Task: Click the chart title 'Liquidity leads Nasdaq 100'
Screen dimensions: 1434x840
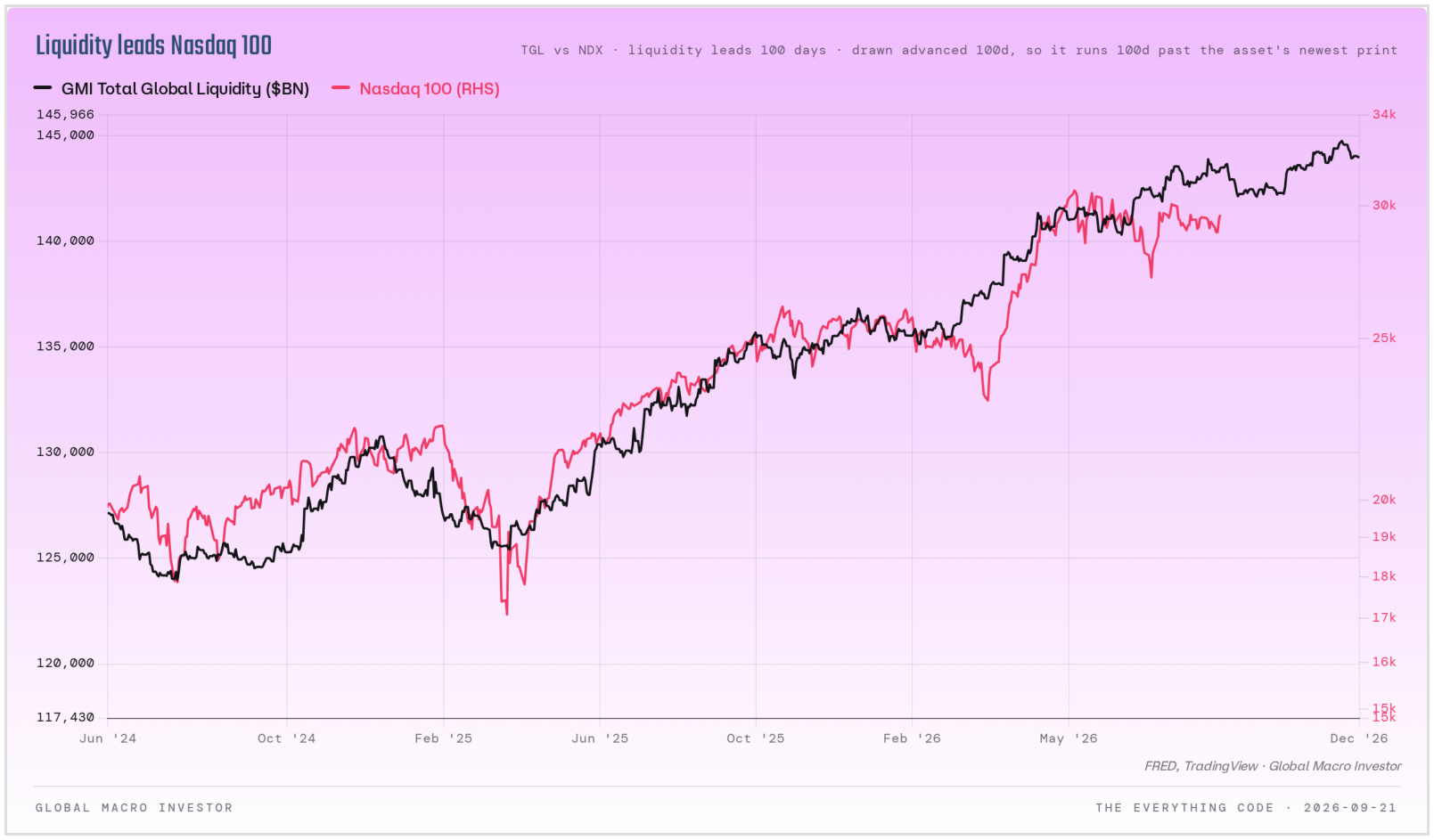Action: [153, 45]
